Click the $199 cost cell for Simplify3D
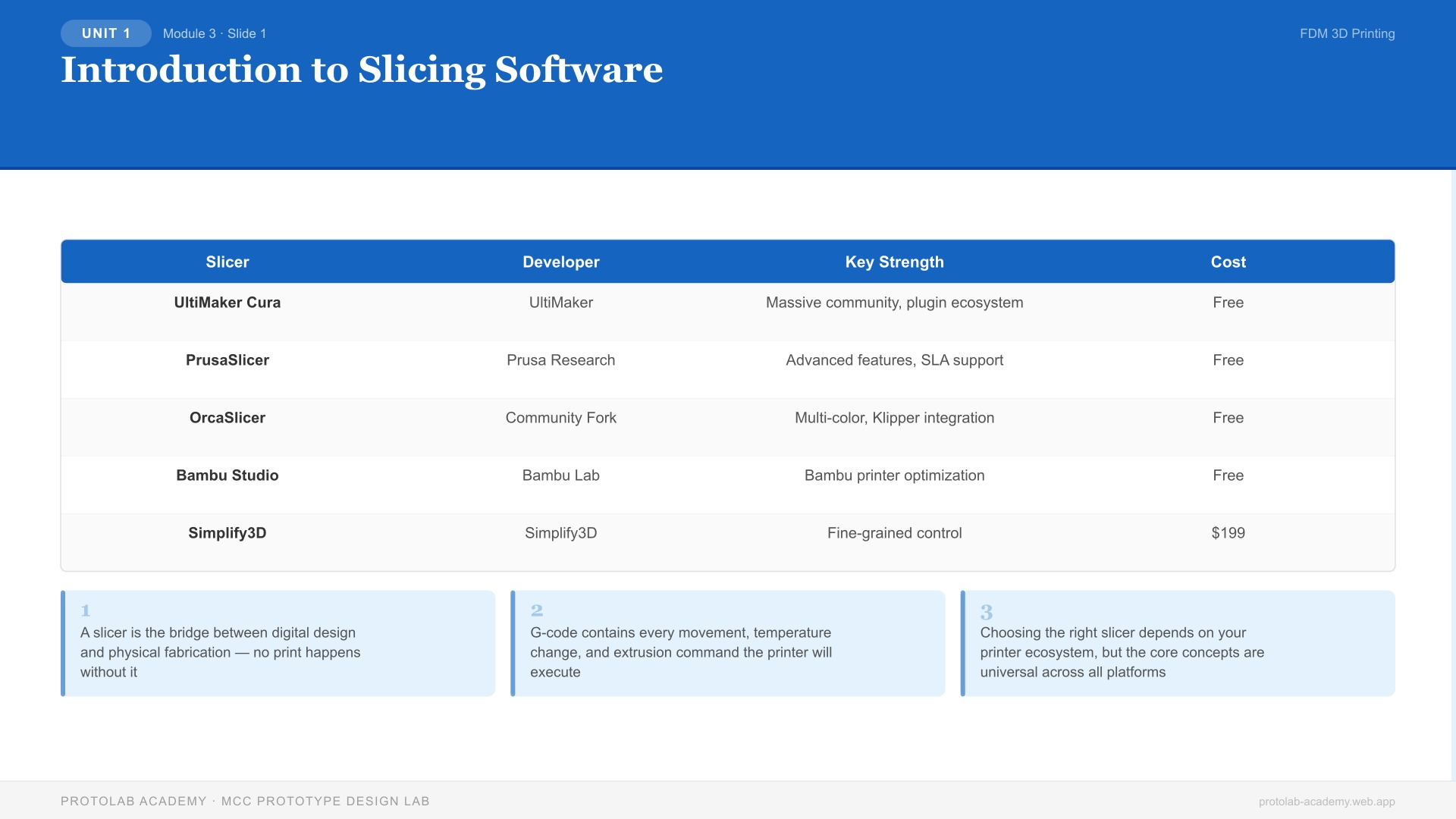1456x819 pixels. click(1228, 533)
